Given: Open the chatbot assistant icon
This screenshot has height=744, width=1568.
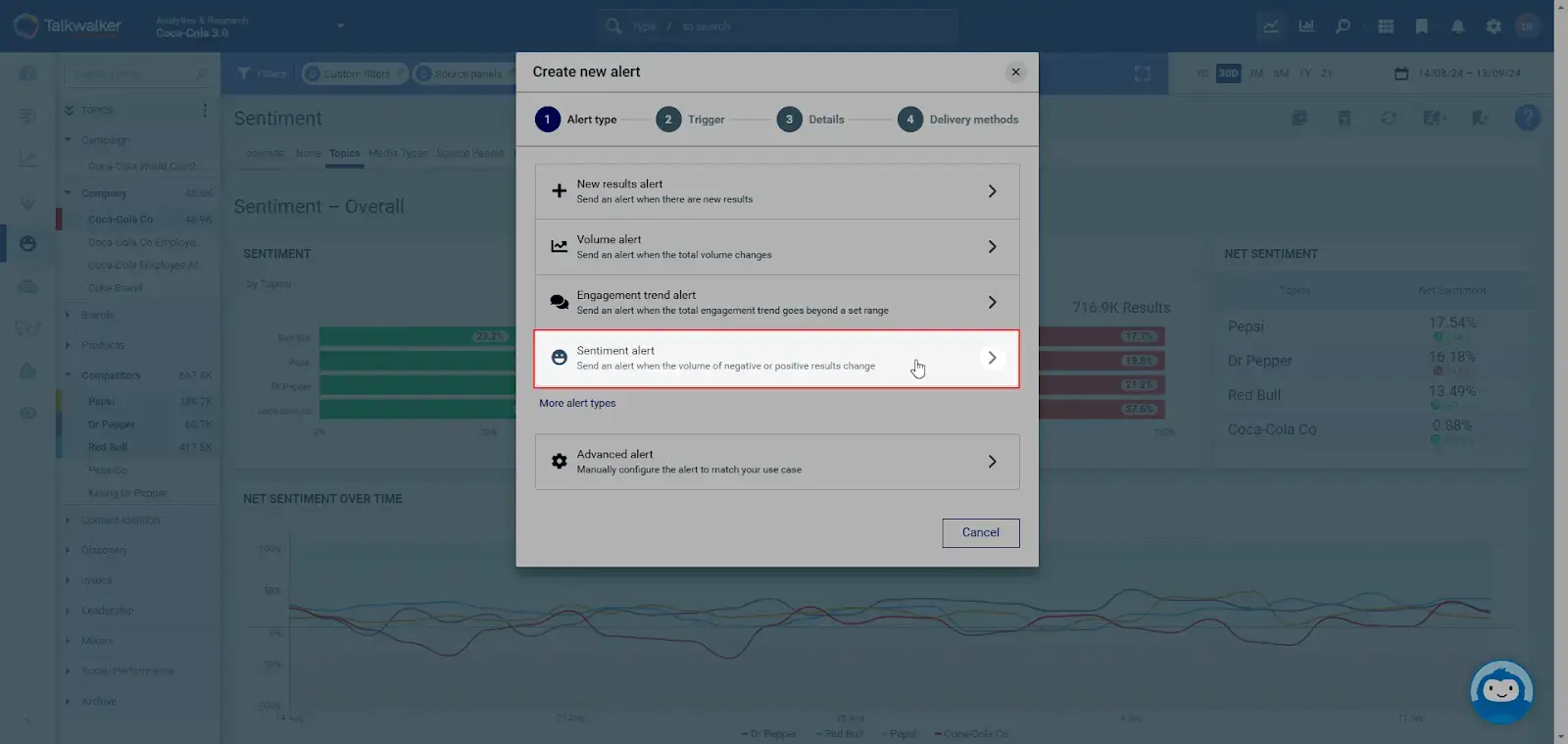Looking at the screenshot, I should click(1501, 691).
